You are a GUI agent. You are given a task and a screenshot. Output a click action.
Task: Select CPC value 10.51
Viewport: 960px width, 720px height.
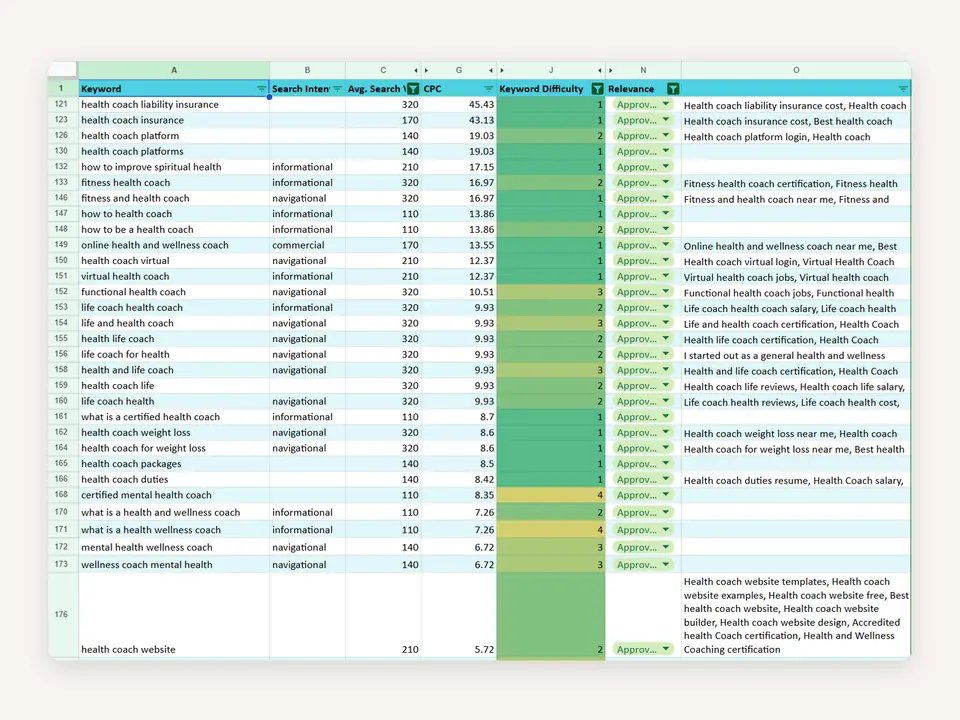coord(459,291)
